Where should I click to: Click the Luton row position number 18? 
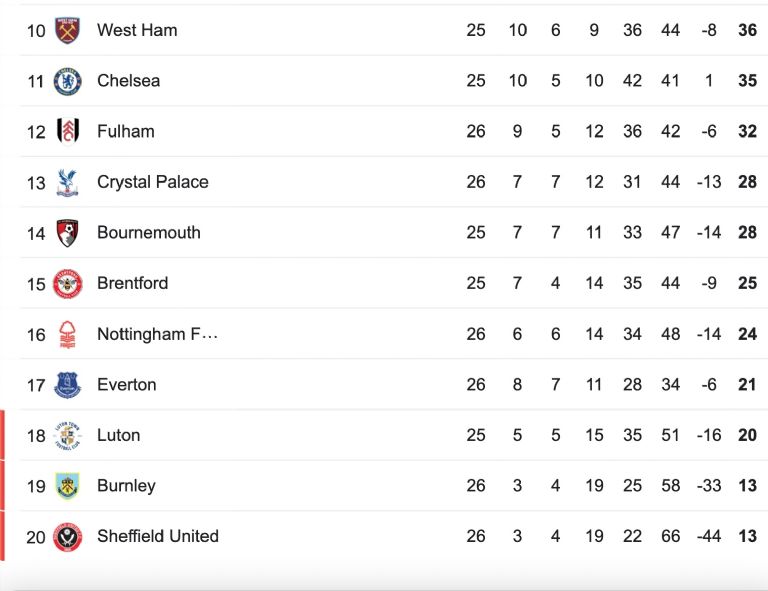(36, 436)
